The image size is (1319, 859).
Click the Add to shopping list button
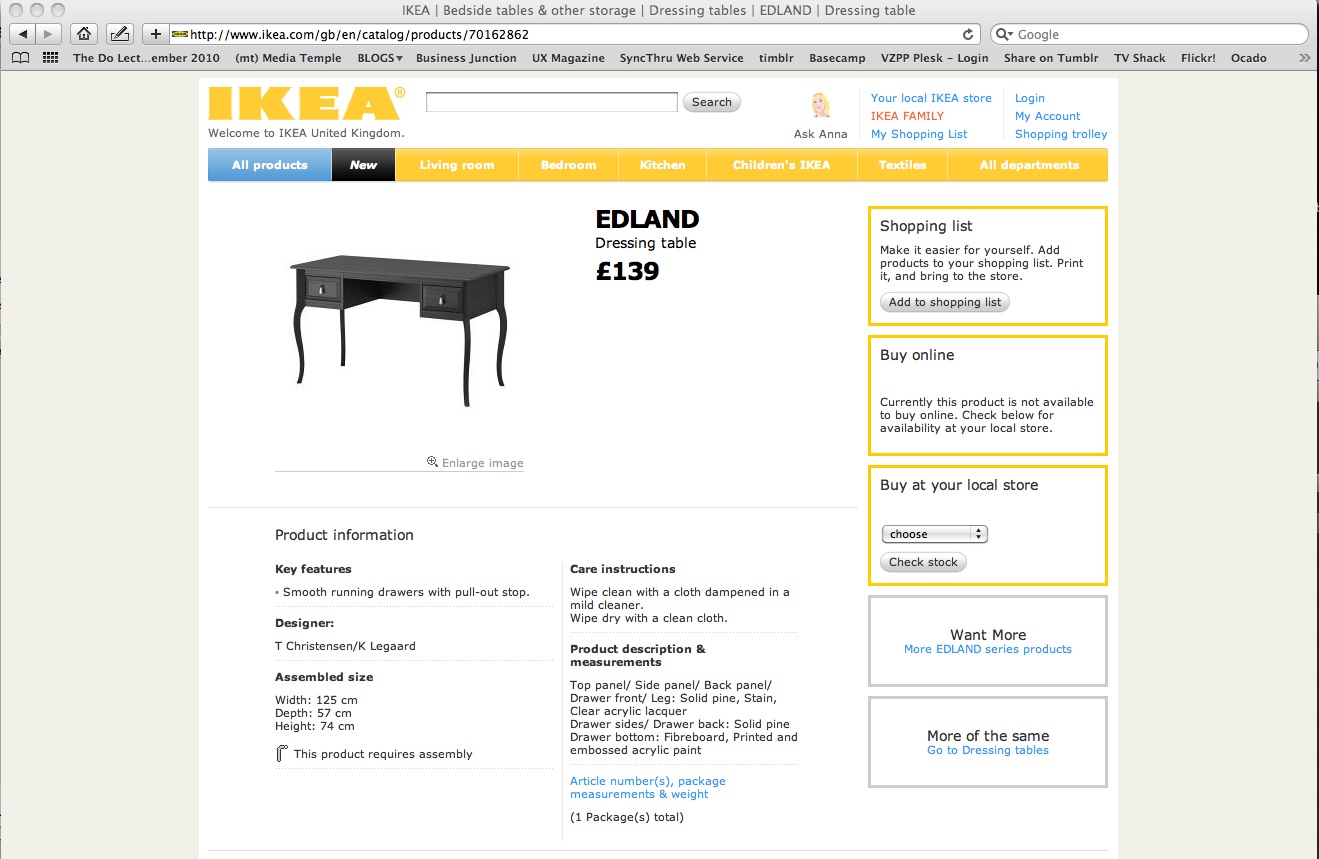pos(944,302)
